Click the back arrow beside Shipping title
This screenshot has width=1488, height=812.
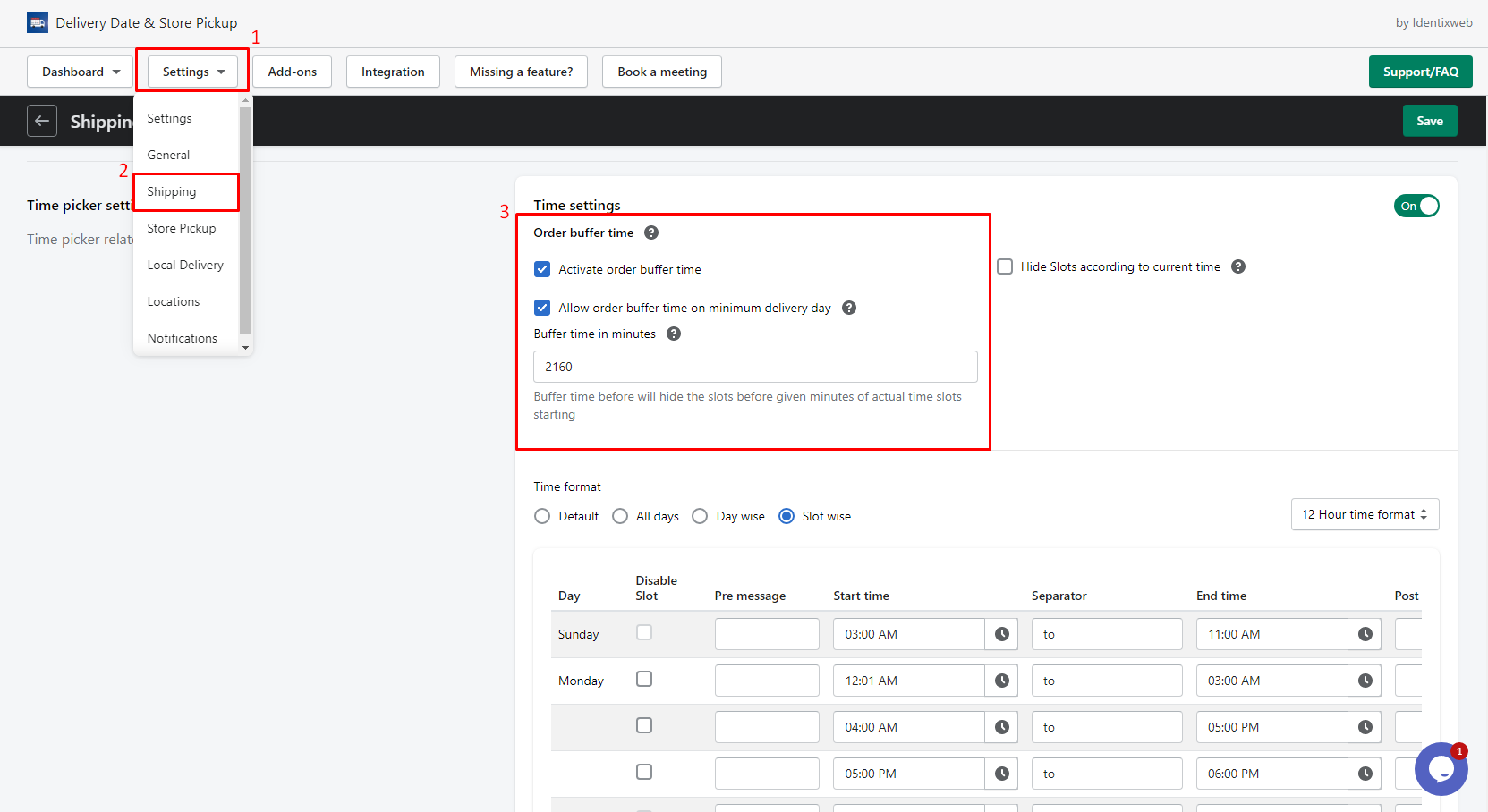(x=42, y=121)
